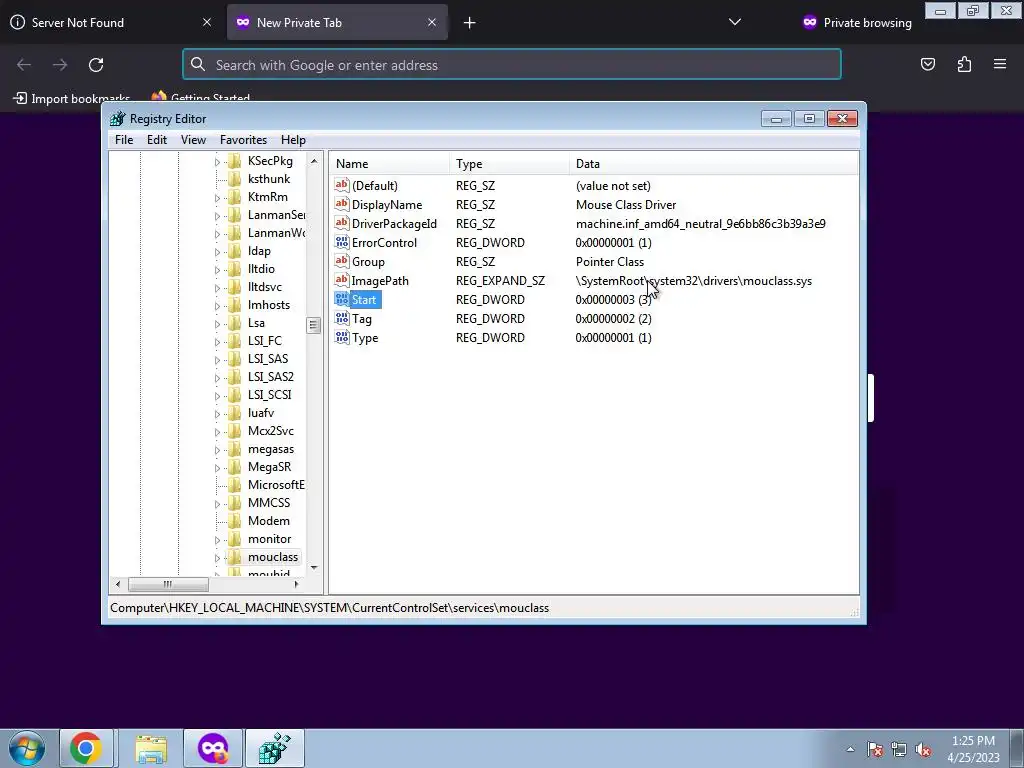Open Firefox application hamburger menu

tap(1000, 64)
